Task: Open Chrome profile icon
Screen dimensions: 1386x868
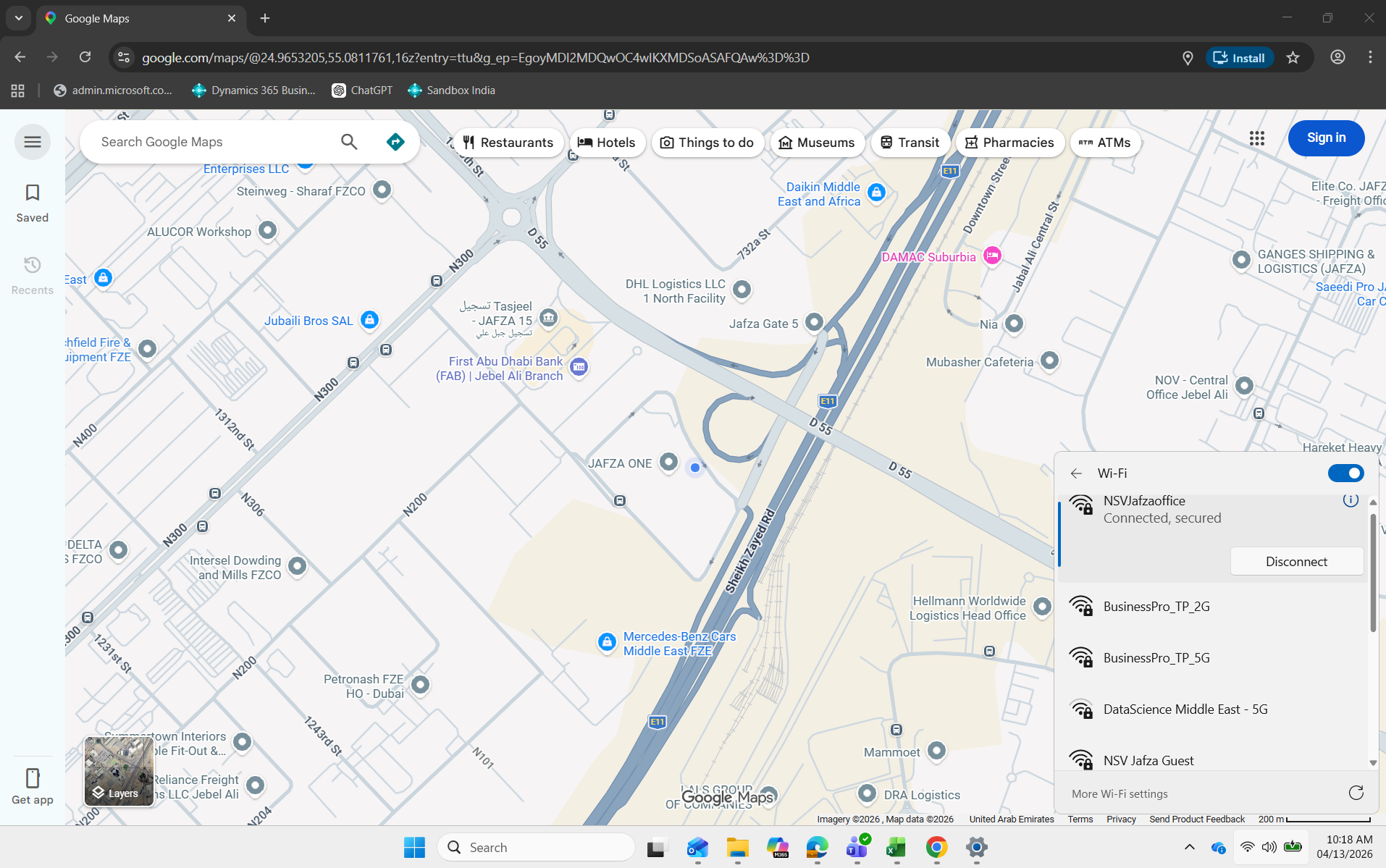Action: pos(1337,57)
